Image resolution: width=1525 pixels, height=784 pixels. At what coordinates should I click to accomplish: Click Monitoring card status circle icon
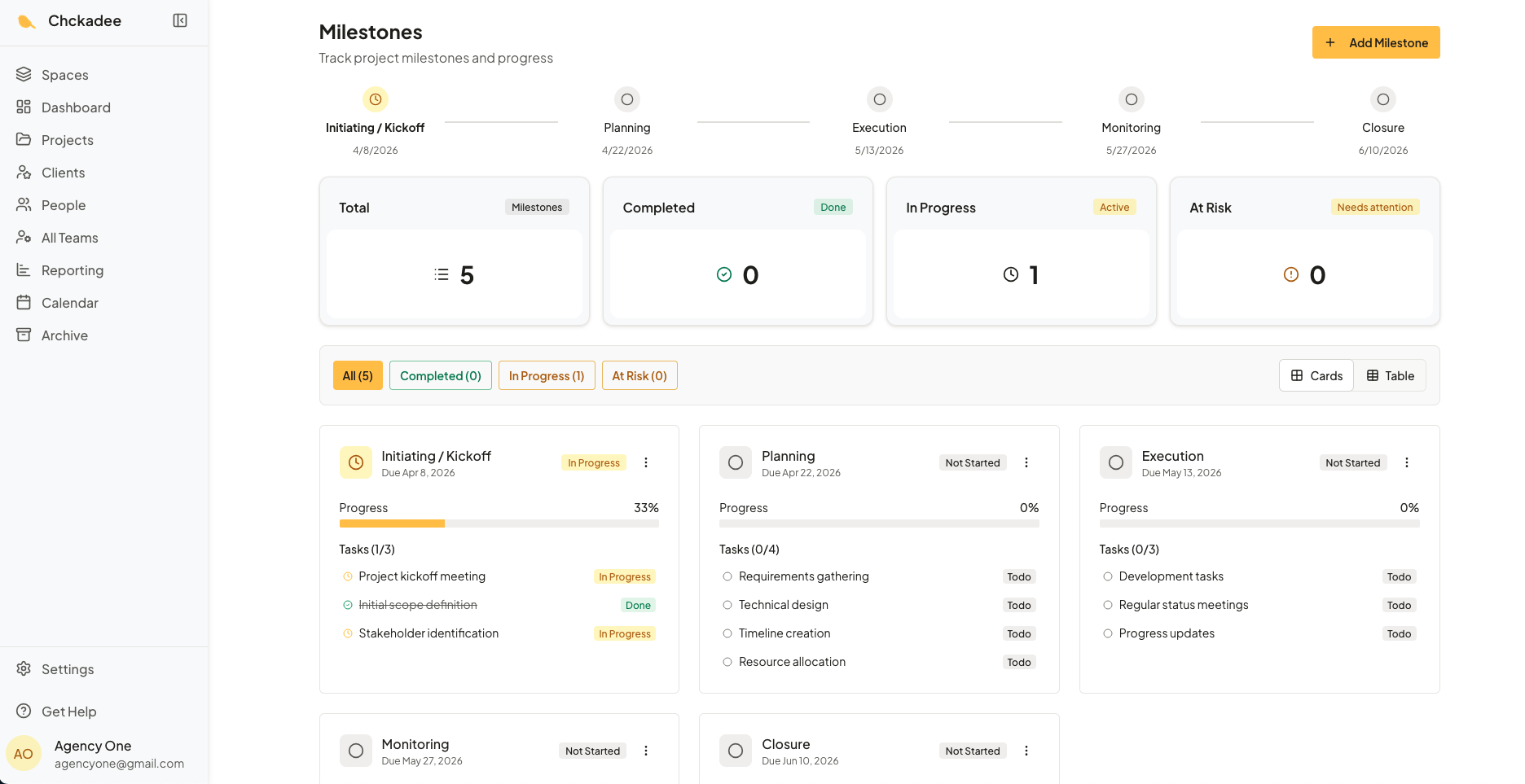tap(356, 751)
